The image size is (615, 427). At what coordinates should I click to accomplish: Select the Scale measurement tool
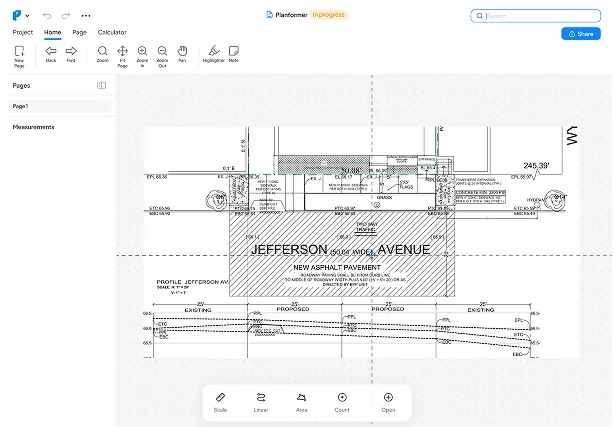tap(220, 398)
